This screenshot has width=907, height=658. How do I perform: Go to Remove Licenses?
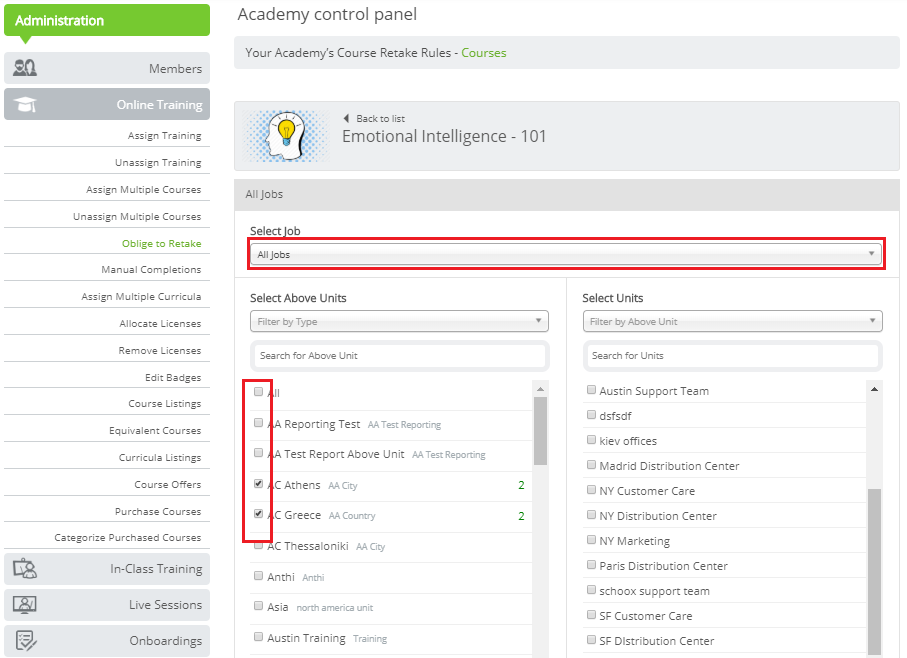coord(160,350)
